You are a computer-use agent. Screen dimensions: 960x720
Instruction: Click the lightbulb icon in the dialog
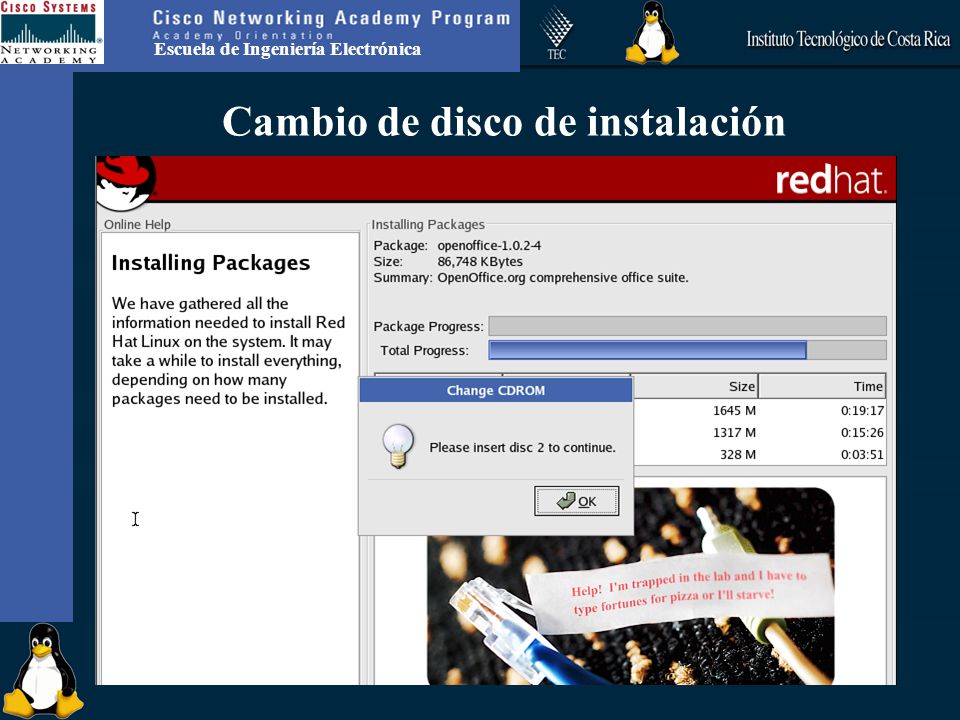click(398, 446)
